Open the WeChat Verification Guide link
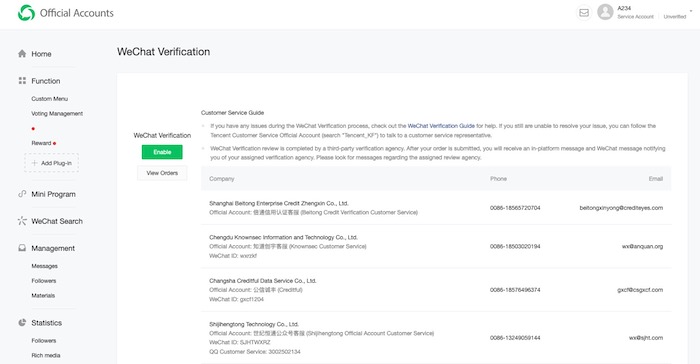700x364 pixels. pyautogui.click(x=441, y=126)
